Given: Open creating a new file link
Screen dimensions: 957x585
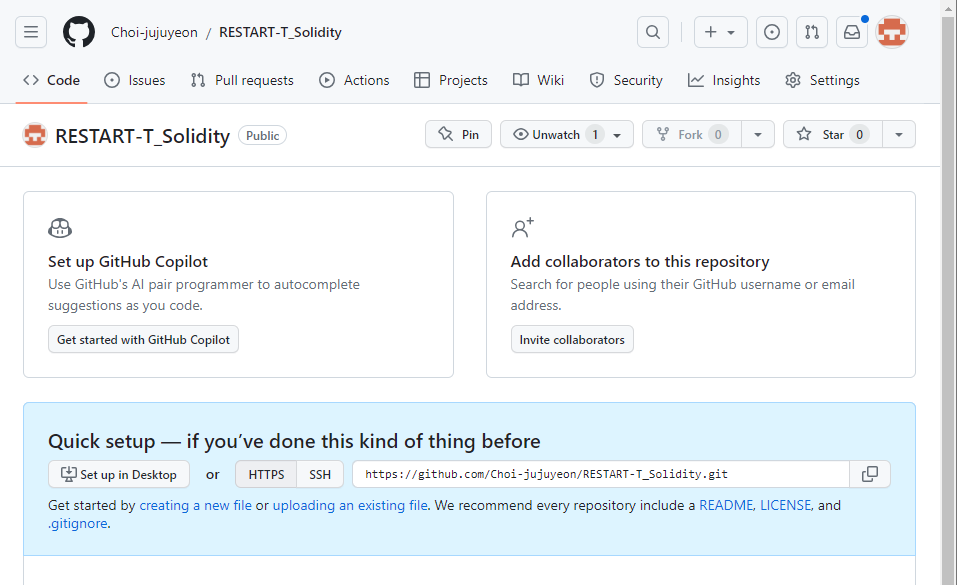Looking at the screenshot, I should (195, 506).
